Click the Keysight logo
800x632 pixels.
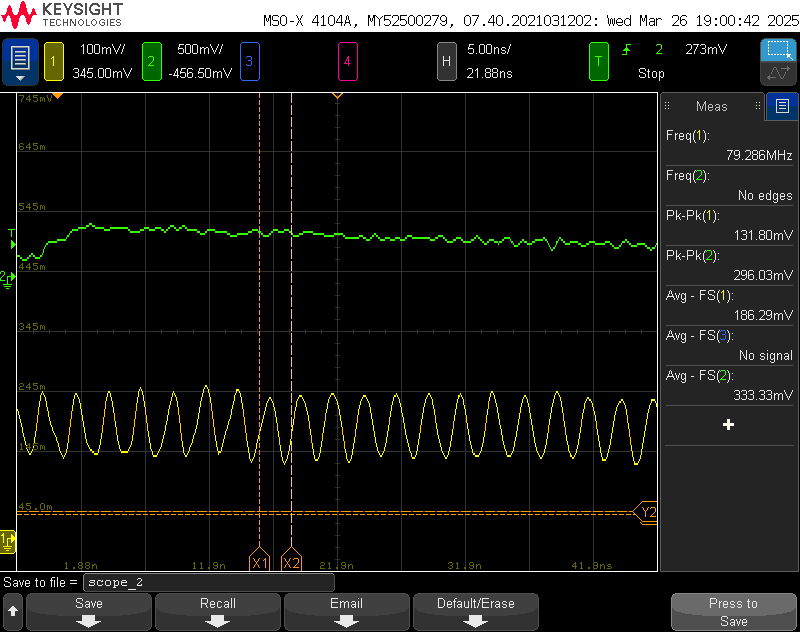(62, 15)
